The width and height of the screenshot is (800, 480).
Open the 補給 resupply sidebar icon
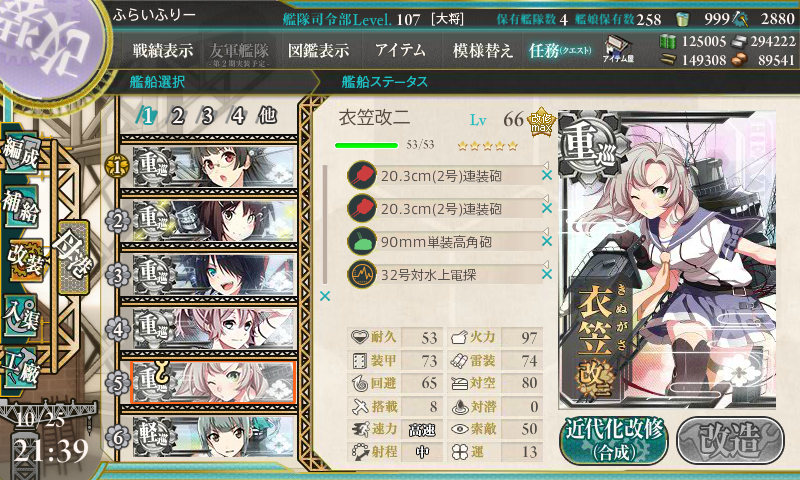21,207
